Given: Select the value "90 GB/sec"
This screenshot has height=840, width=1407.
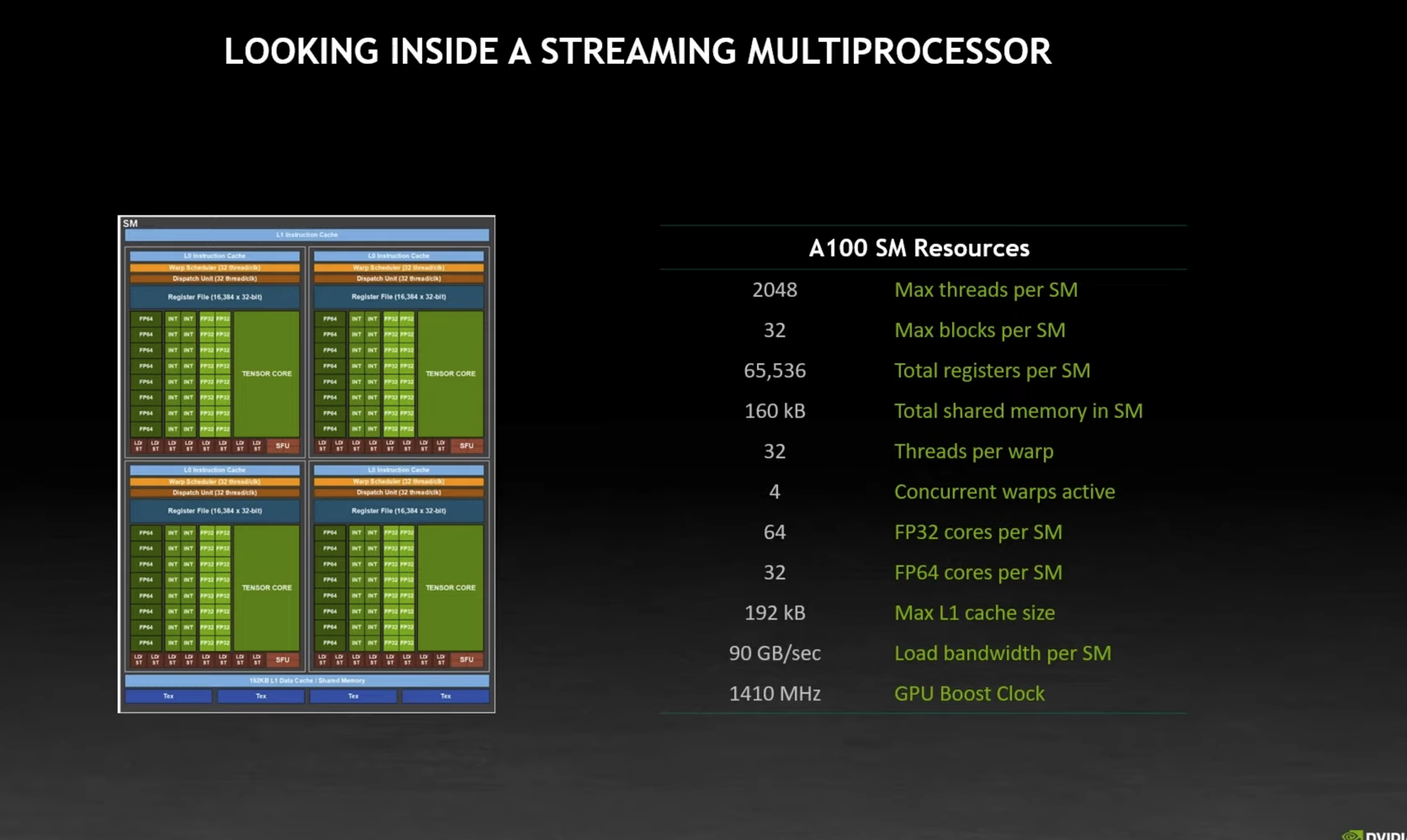Looking at the screenshot, I should click(x=775, y=653).
